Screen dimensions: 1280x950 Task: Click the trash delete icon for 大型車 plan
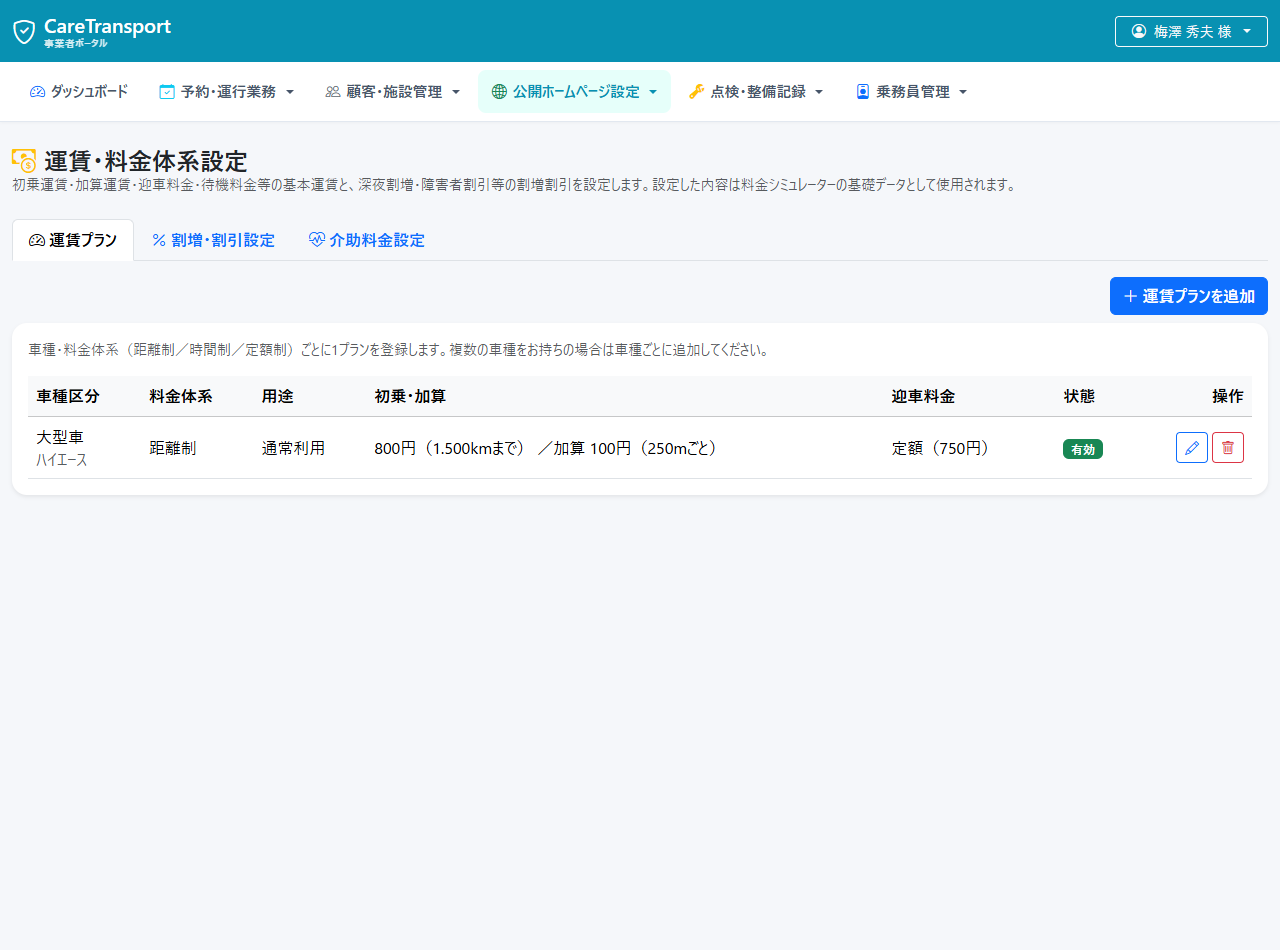coord(1228,448)
